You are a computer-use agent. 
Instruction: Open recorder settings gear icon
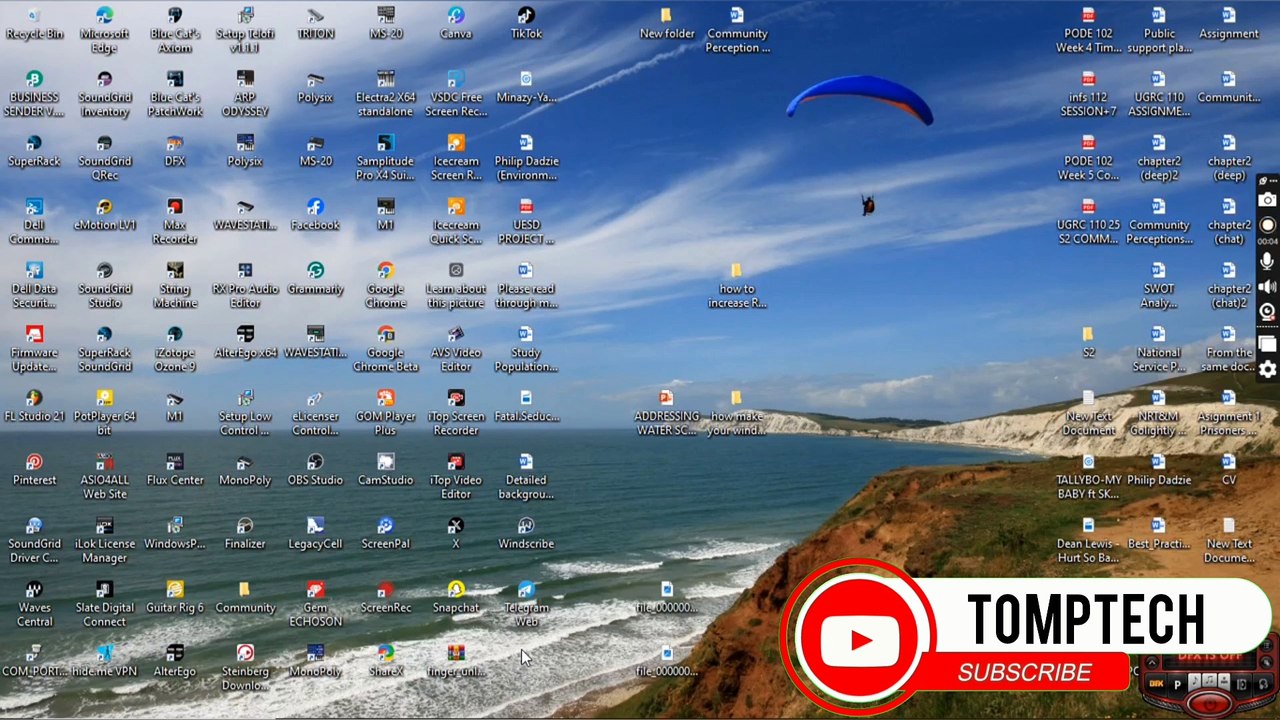click(1267, 369)
